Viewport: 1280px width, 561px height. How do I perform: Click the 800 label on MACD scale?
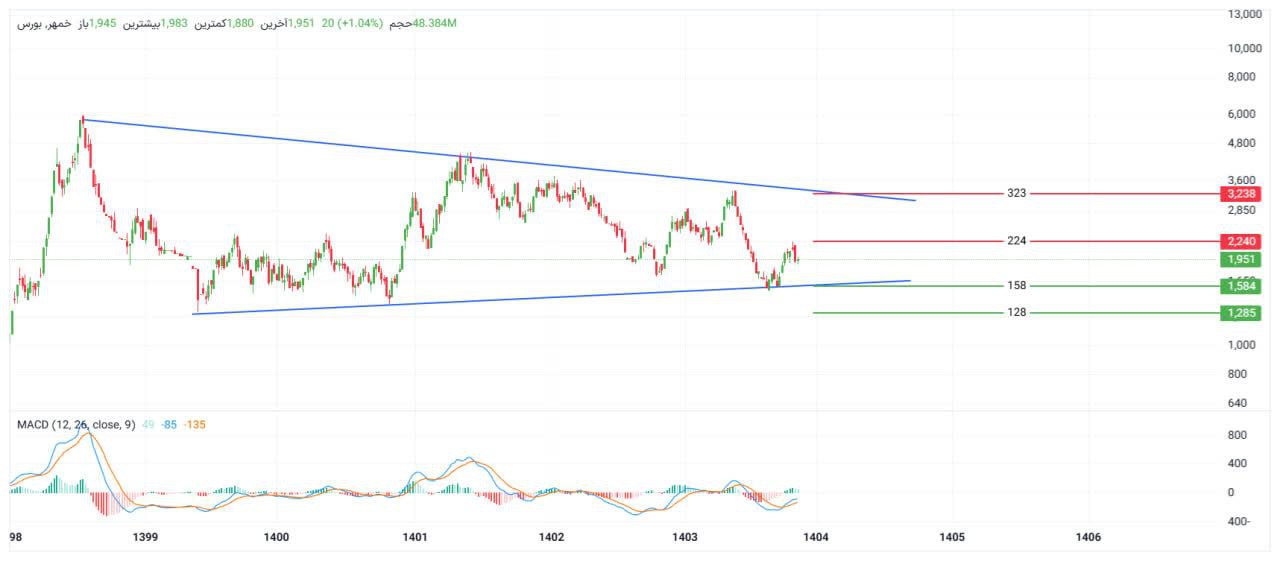1237,435
